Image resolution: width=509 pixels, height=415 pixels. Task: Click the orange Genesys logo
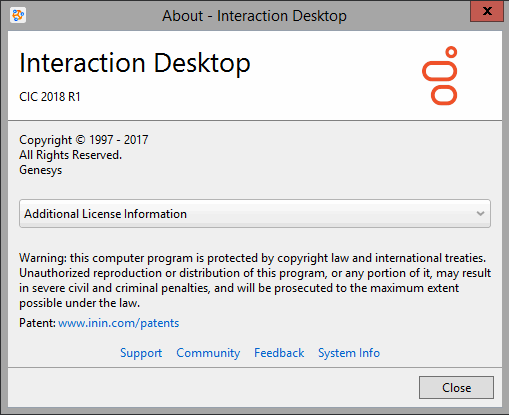pos(440,76)
